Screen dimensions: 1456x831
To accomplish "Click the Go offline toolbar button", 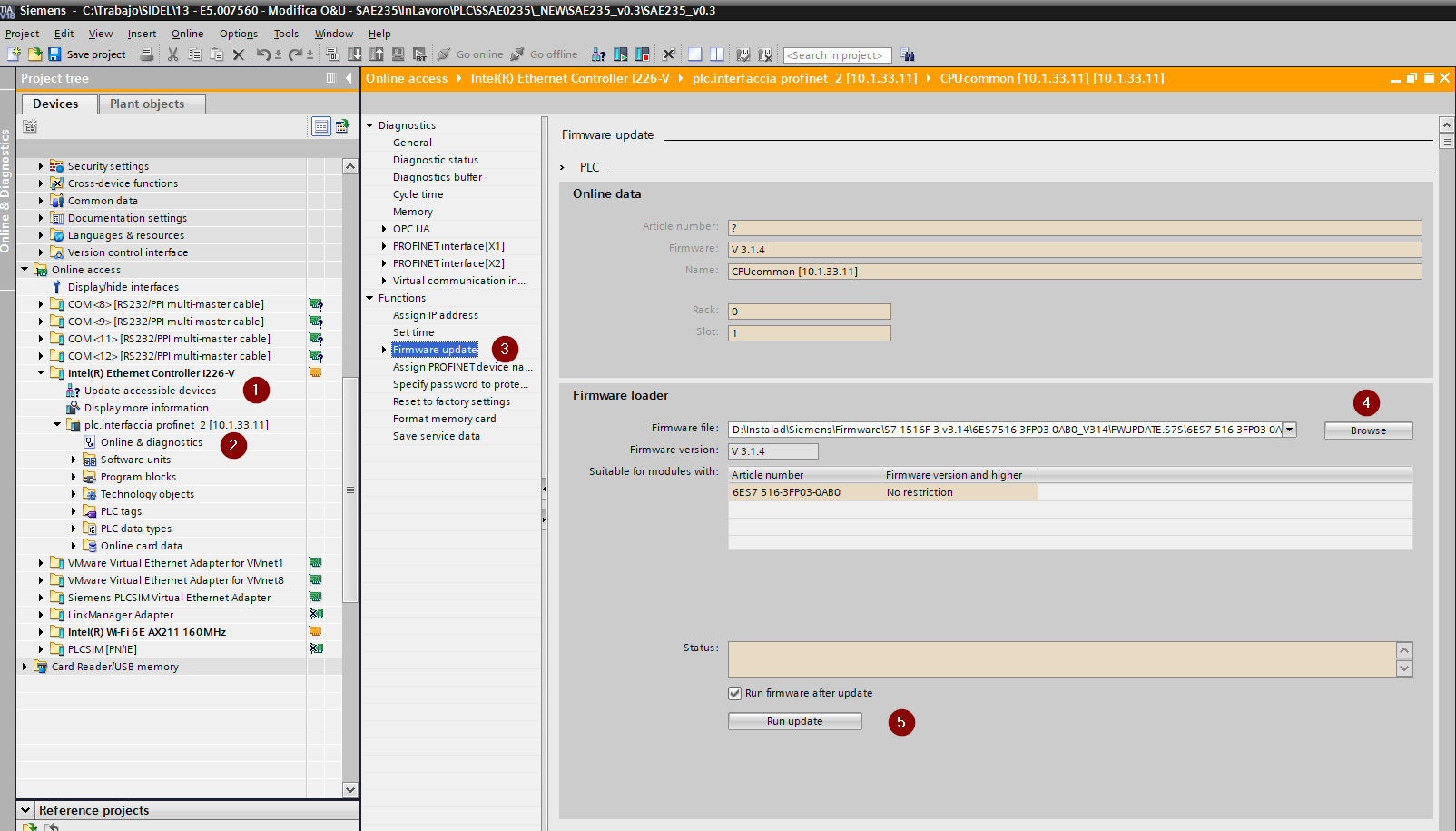I will point(544,54).
